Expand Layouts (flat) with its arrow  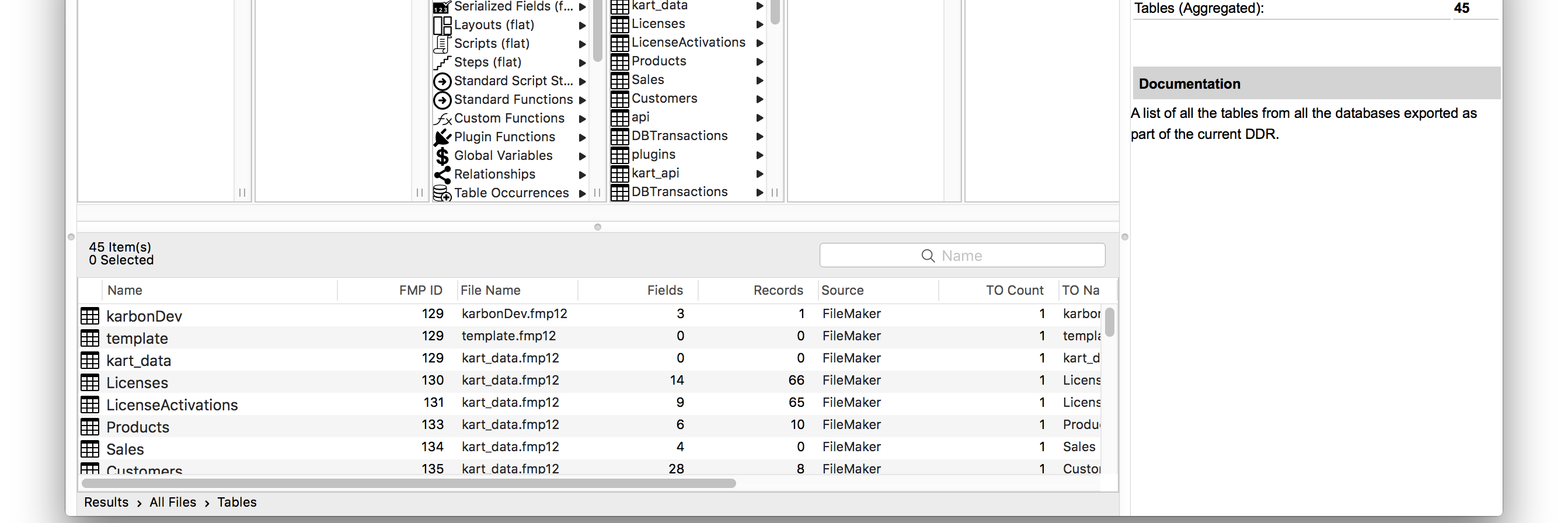582,26
